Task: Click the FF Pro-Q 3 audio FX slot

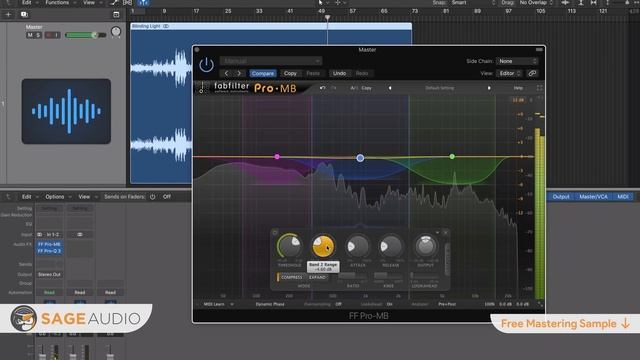Action: coord(49,251)
